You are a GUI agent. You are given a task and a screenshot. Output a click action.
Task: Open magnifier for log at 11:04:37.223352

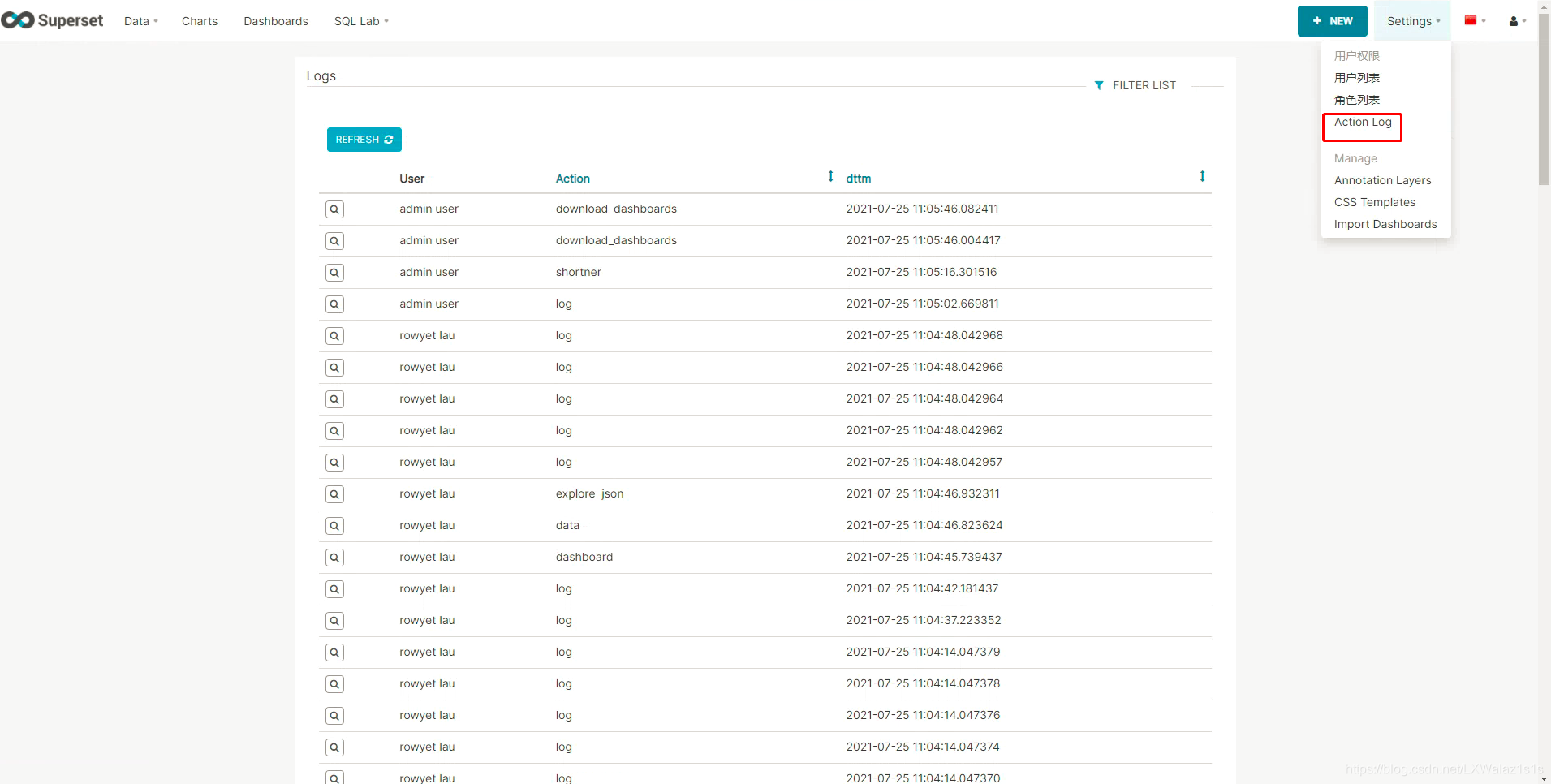(334, 621)
